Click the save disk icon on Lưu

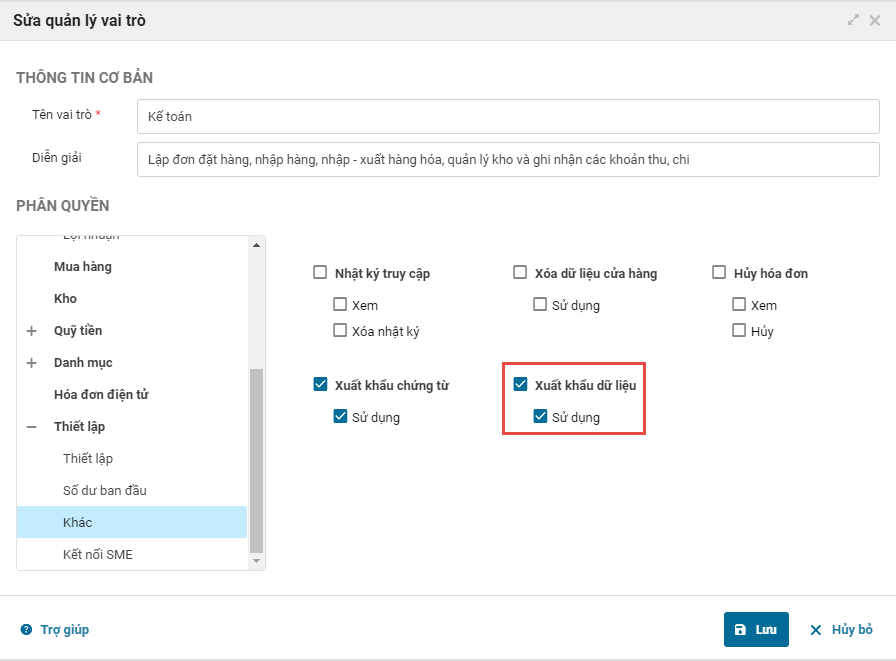[x=740, y=630]
